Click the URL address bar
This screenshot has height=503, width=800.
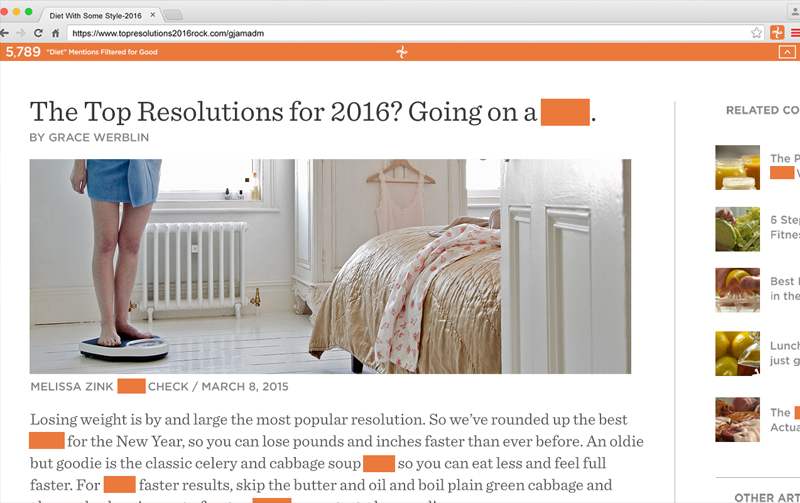(408, 33)
